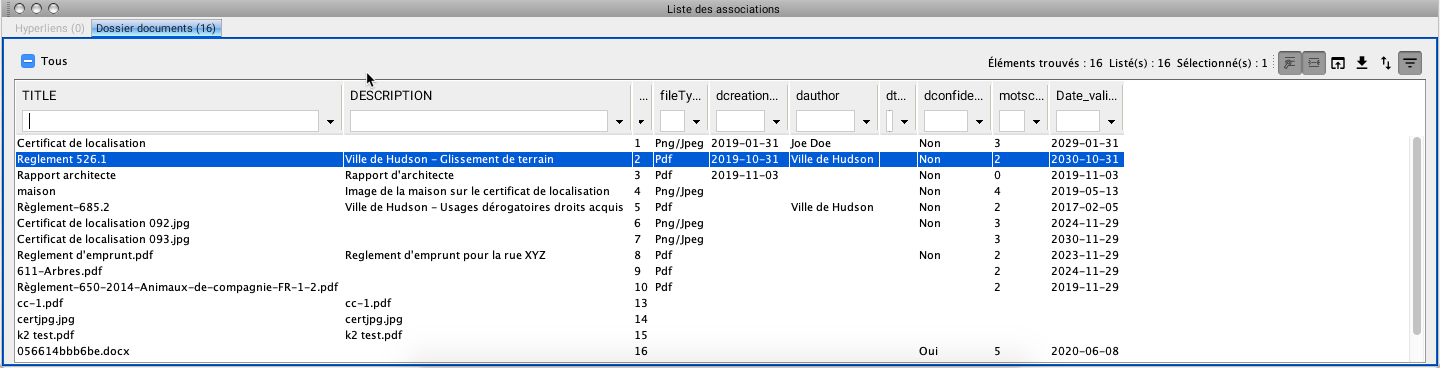This screenshot has width=1440, height=368.
Task: Select the 'maison' row title
Action: pos(36,191)
